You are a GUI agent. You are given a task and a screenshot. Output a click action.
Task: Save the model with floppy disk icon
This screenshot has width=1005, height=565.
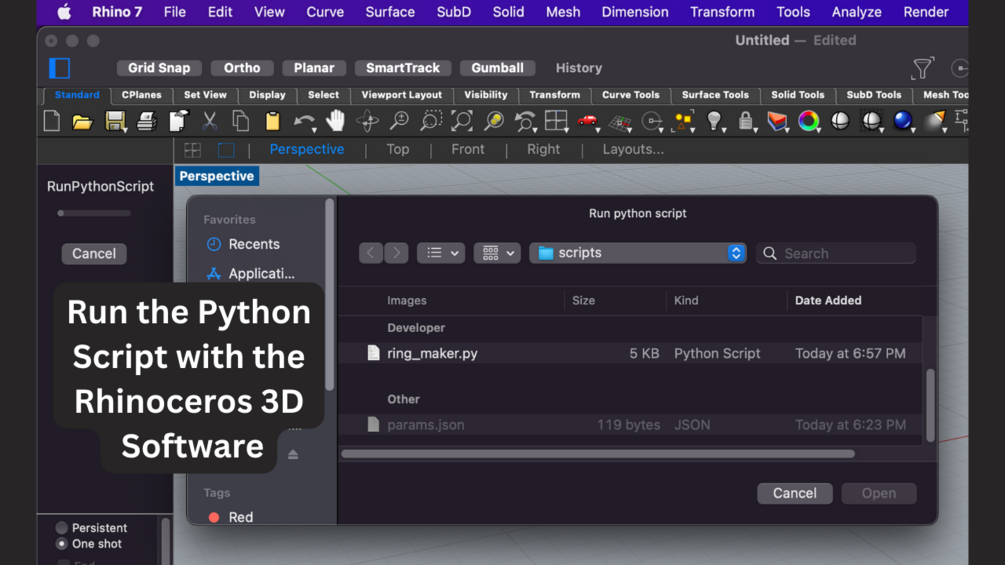(115, 121)
